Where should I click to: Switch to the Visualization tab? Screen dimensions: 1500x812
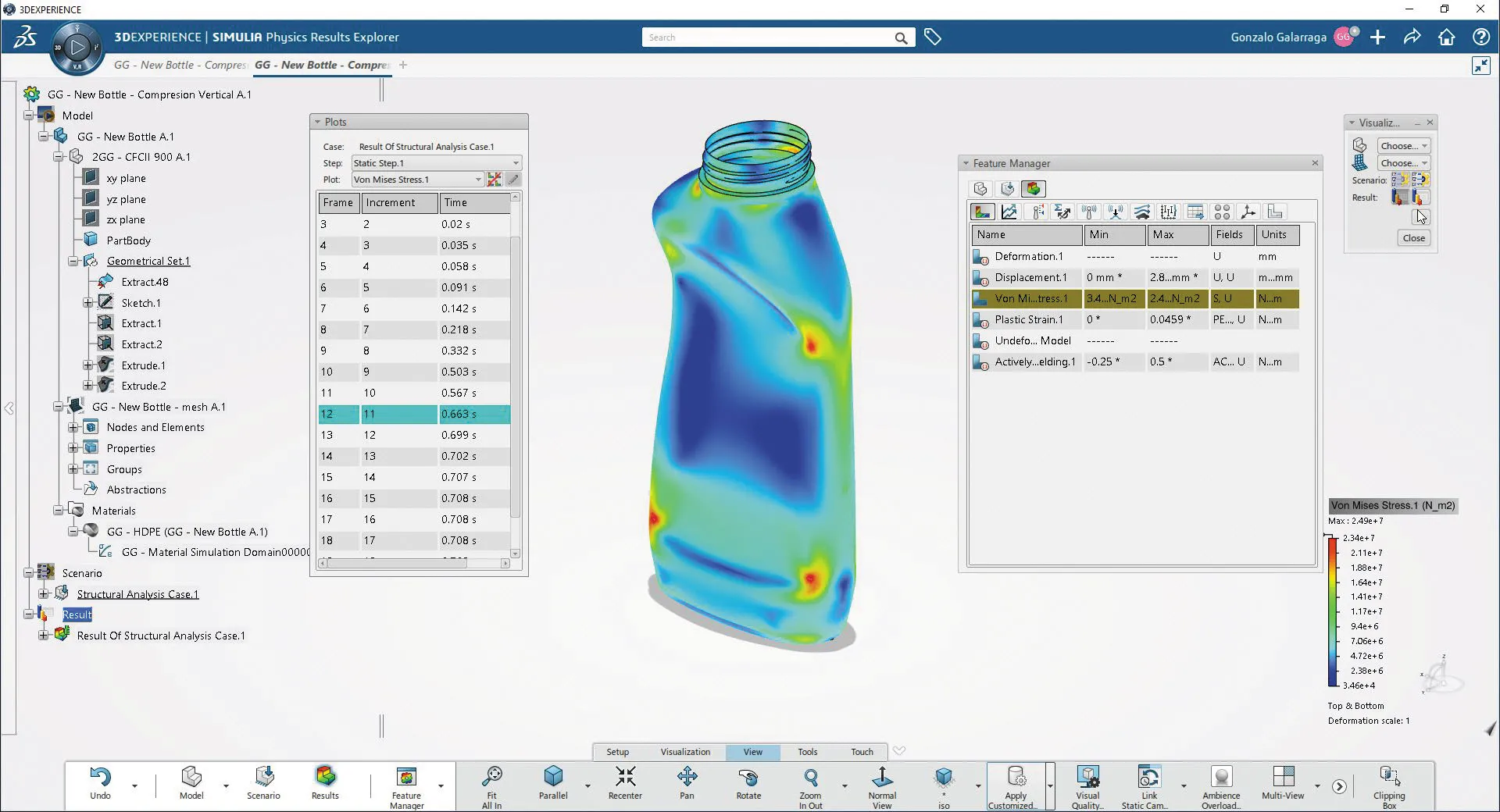685,752
